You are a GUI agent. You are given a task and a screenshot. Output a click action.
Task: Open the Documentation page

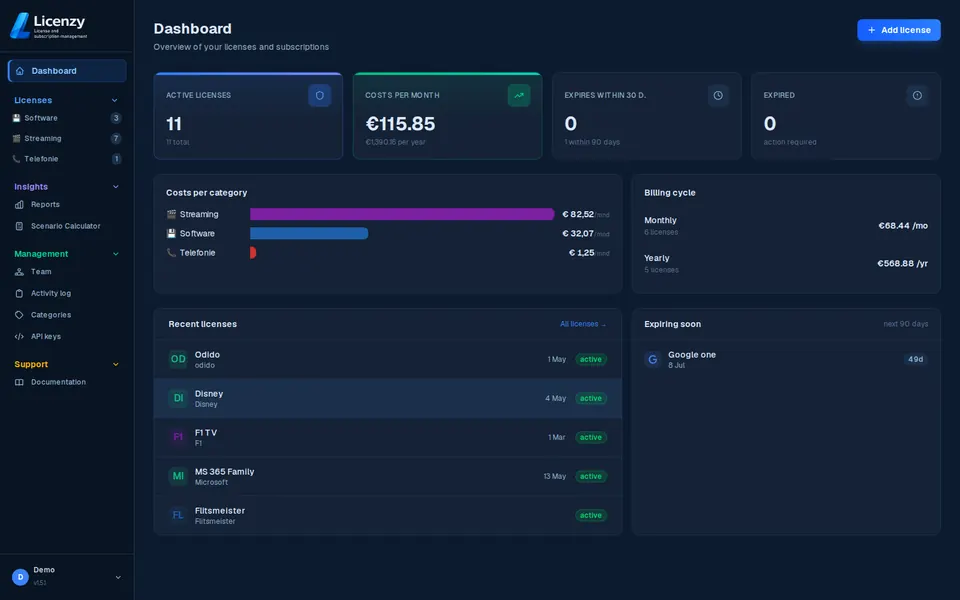coord(67,382)
